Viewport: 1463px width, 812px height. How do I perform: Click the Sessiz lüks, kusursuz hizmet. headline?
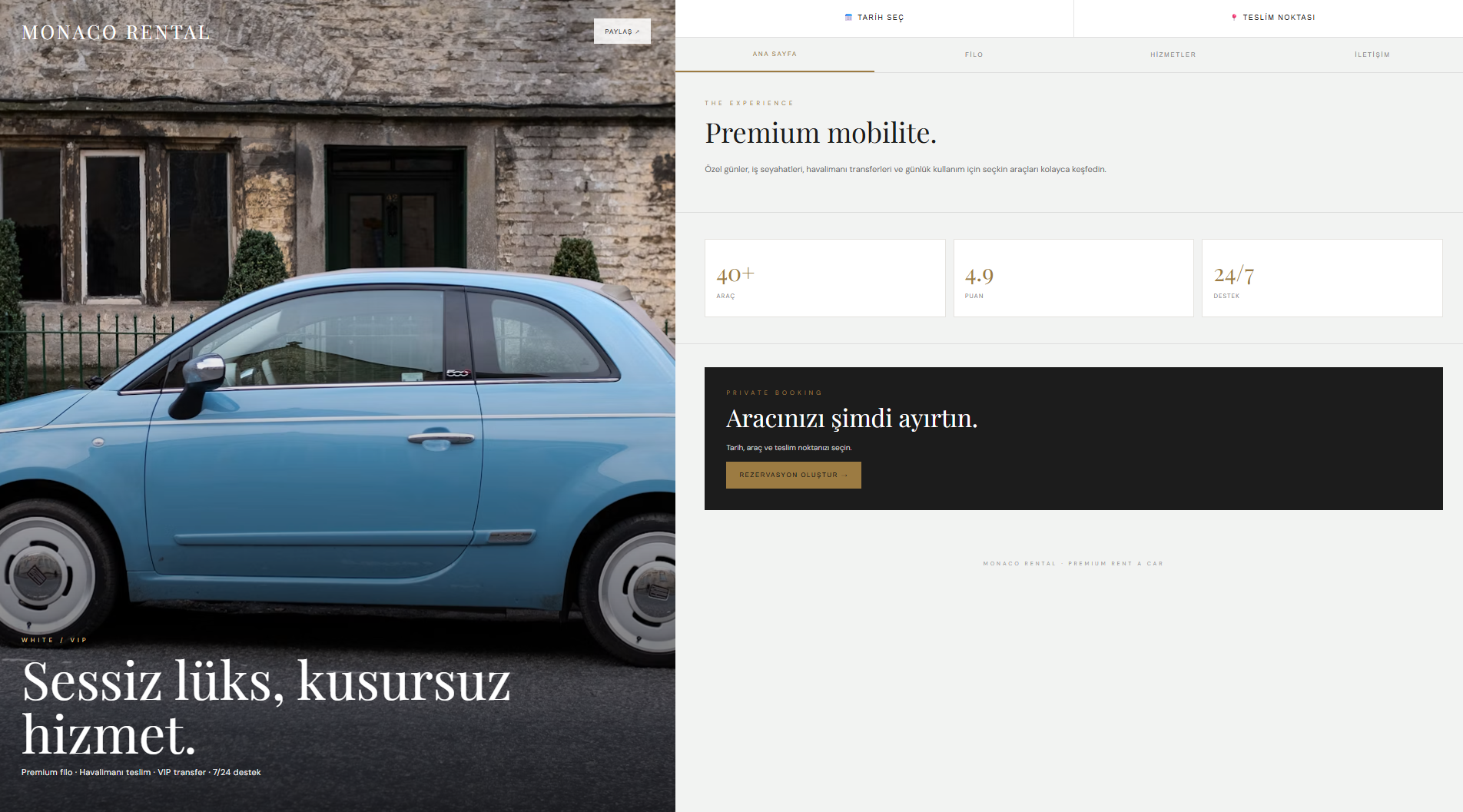[x=266, y=708]
